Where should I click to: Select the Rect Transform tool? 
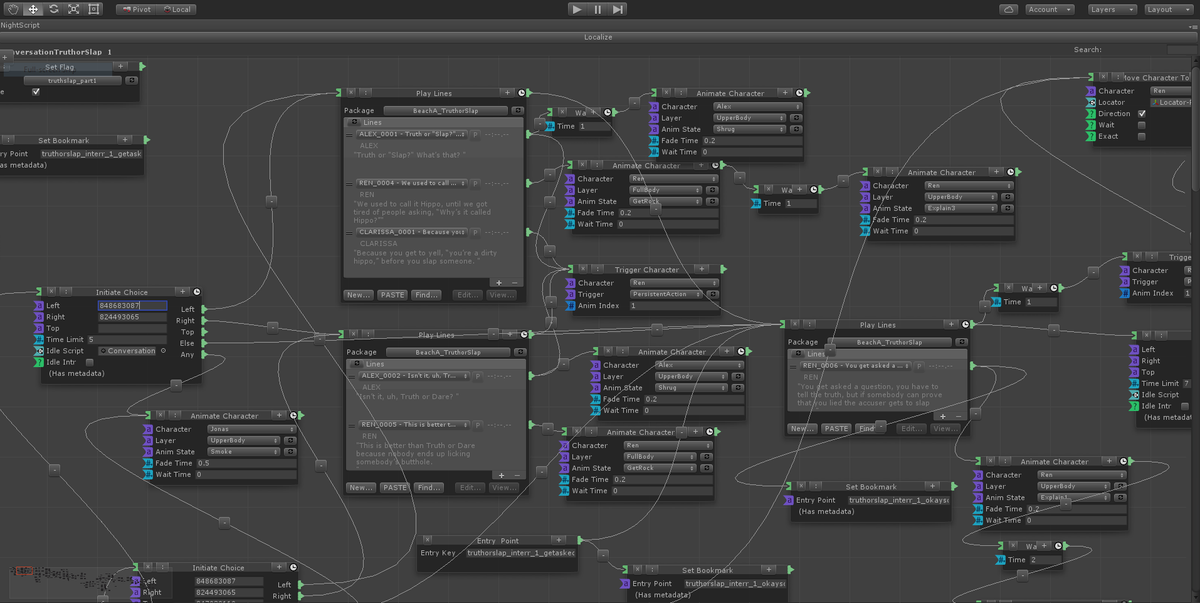[x=94, y=9]
